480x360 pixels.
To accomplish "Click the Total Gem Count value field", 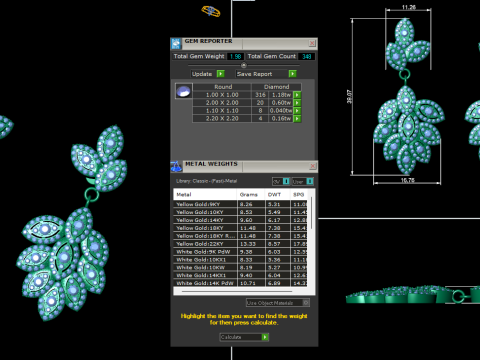I will 306,56.
